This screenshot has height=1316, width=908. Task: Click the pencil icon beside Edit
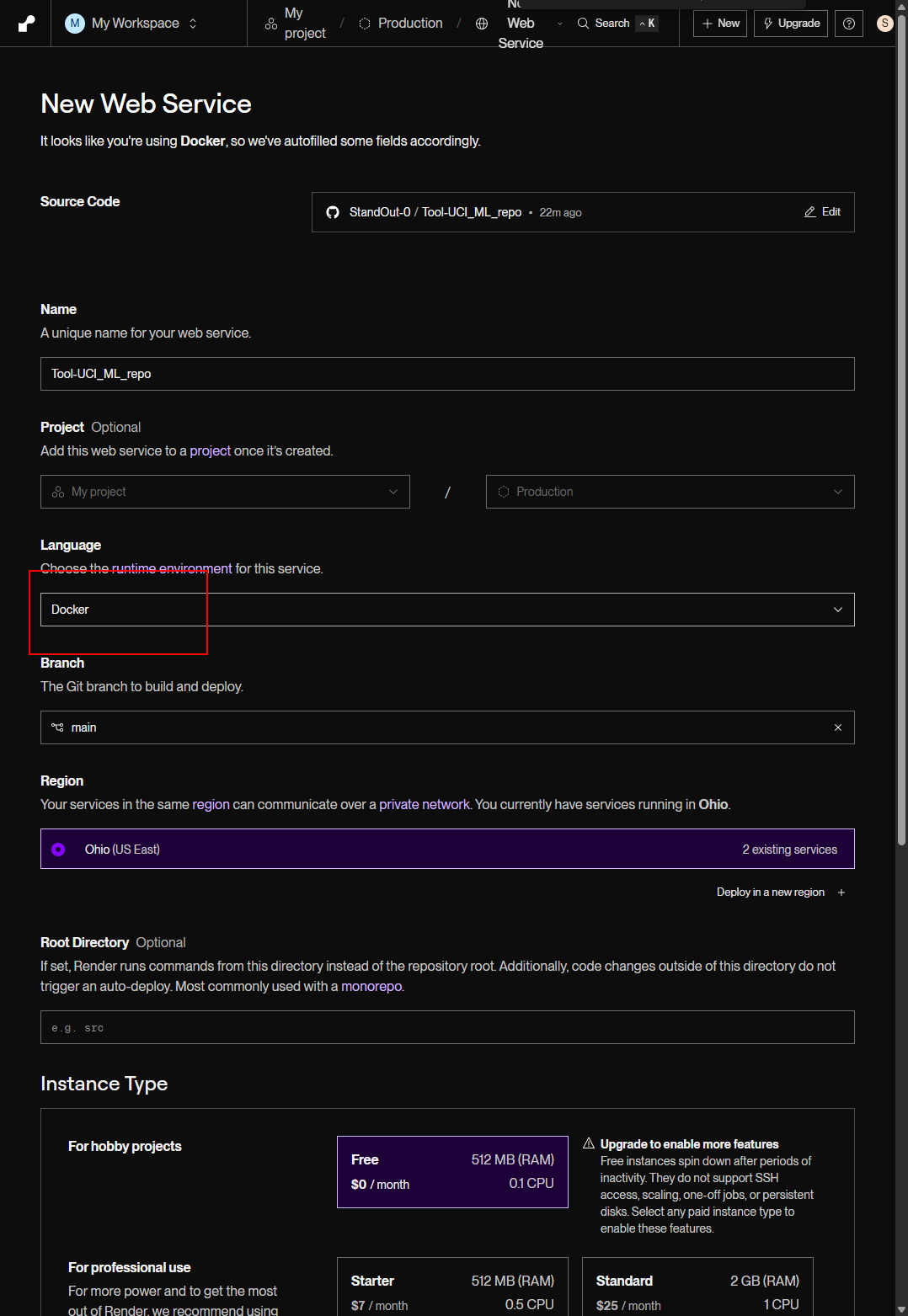810,212
